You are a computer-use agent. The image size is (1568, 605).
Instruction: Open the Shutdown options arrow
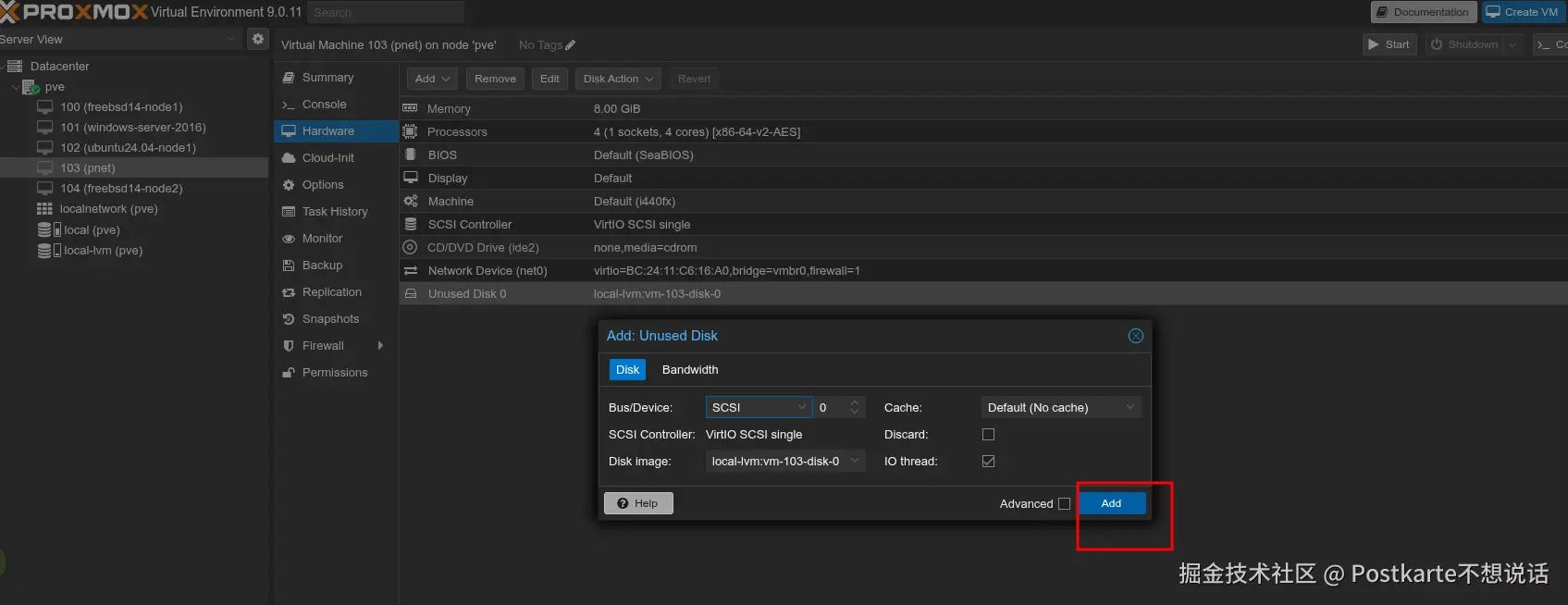click(1513, 44)
